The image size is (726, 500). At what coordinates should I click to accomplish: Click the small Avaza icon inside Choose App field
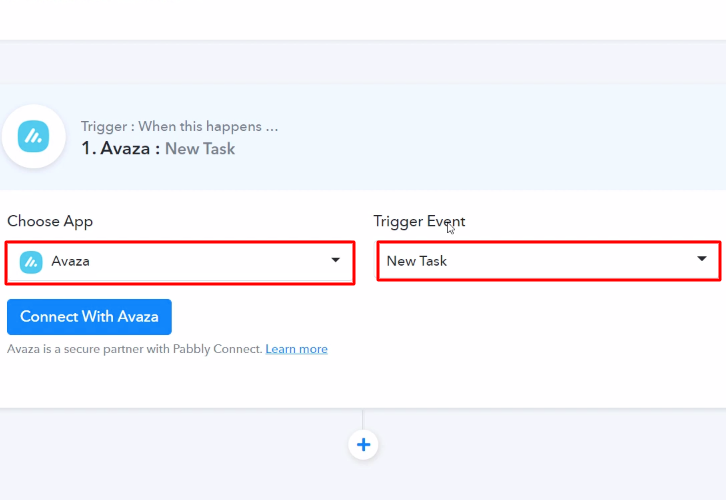click(x=31, y=262)
